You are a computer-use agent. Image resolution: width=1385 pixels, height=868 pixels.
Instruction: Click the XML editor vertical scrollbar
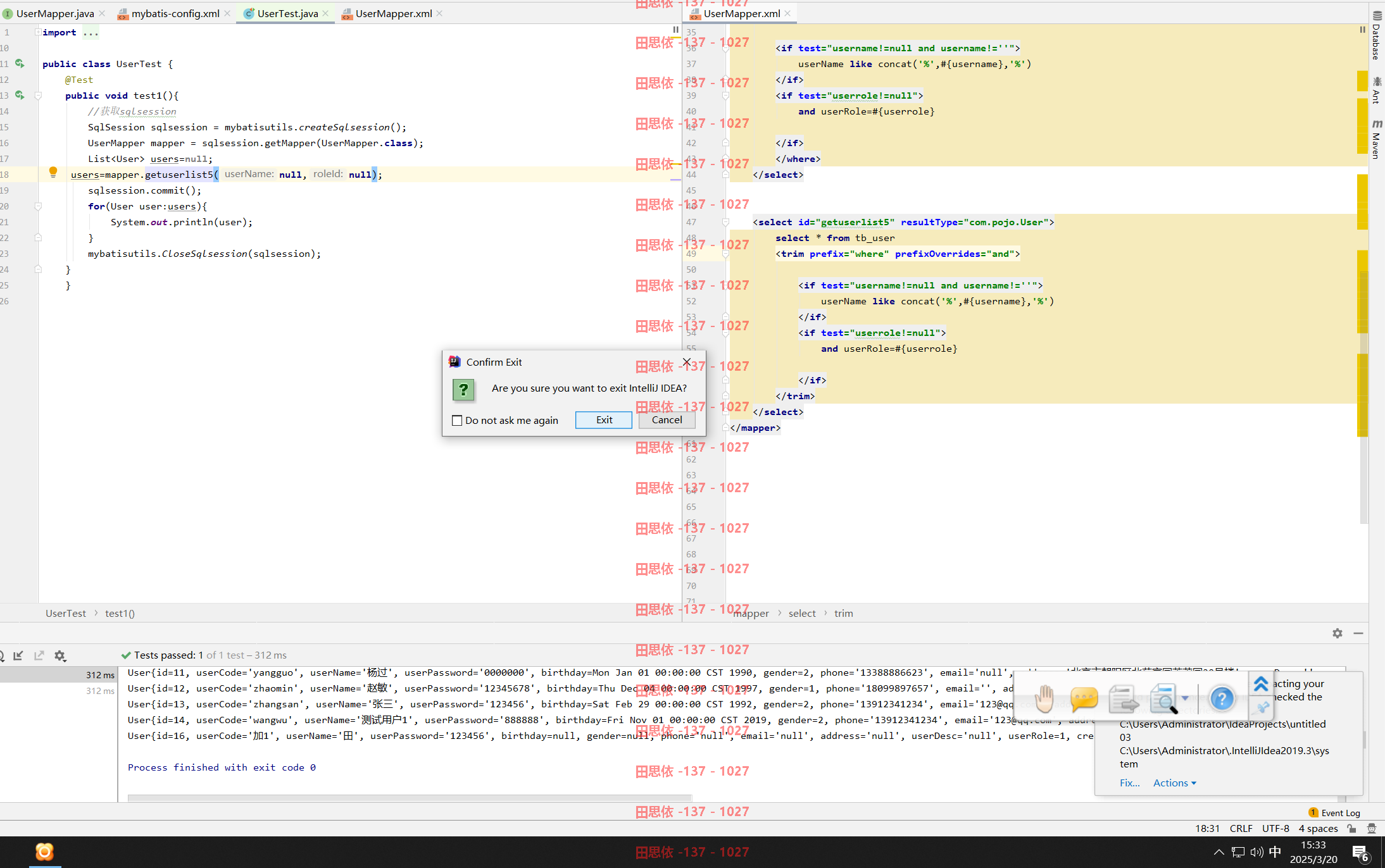coord(1363,397)
